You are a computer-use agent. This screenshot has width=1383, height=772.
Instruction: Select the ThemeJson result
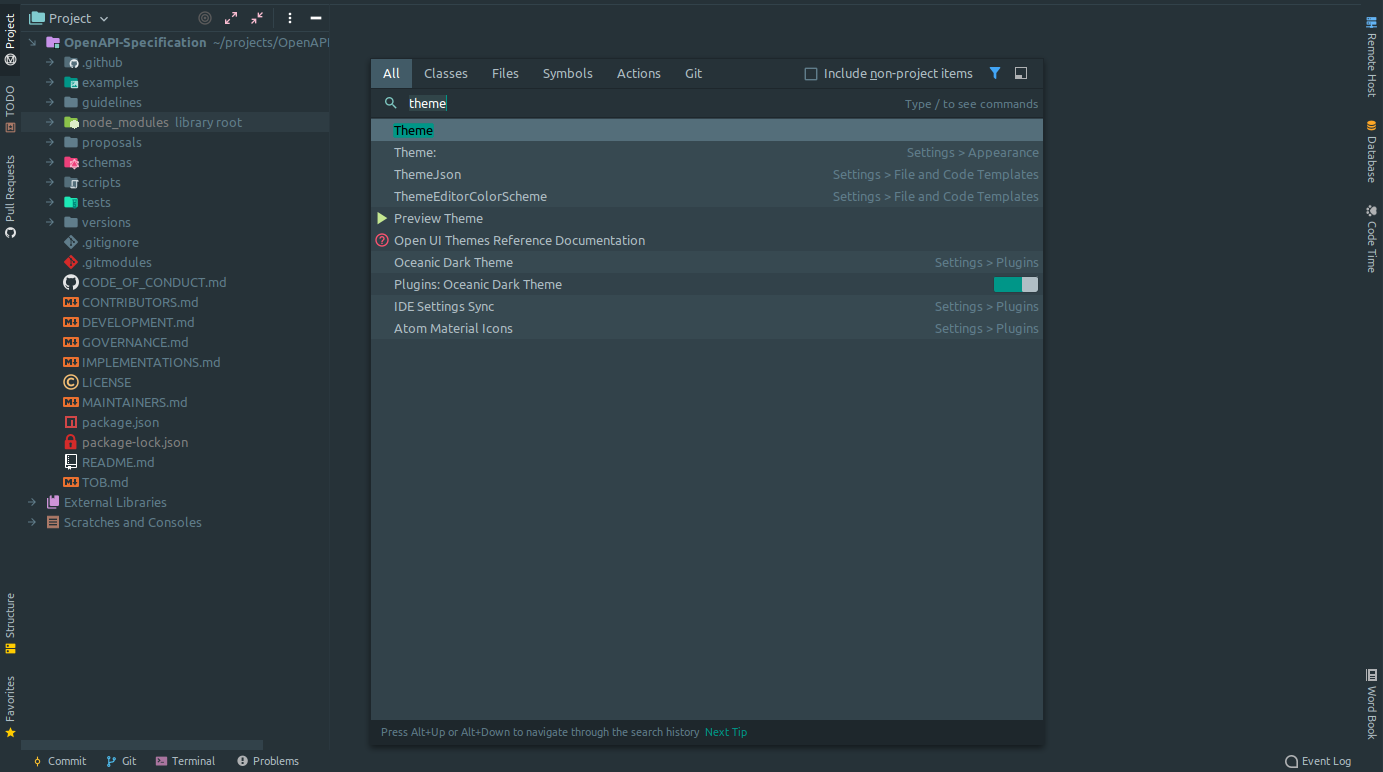[707, 174]
